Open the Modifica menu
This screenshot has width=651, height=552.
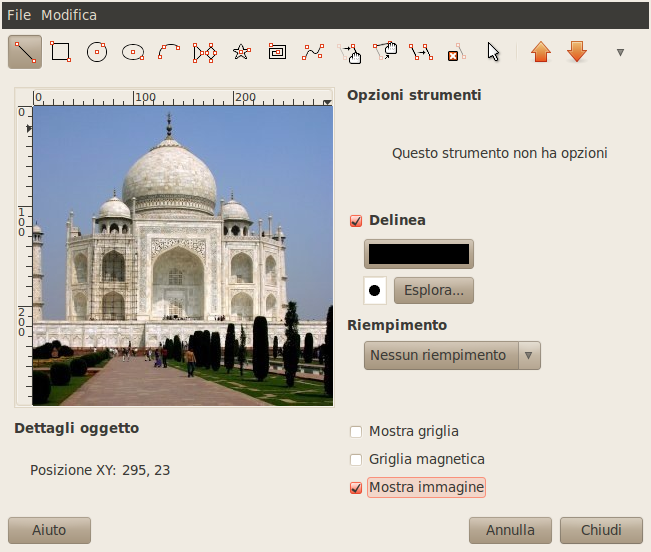[x=69, y=15]
